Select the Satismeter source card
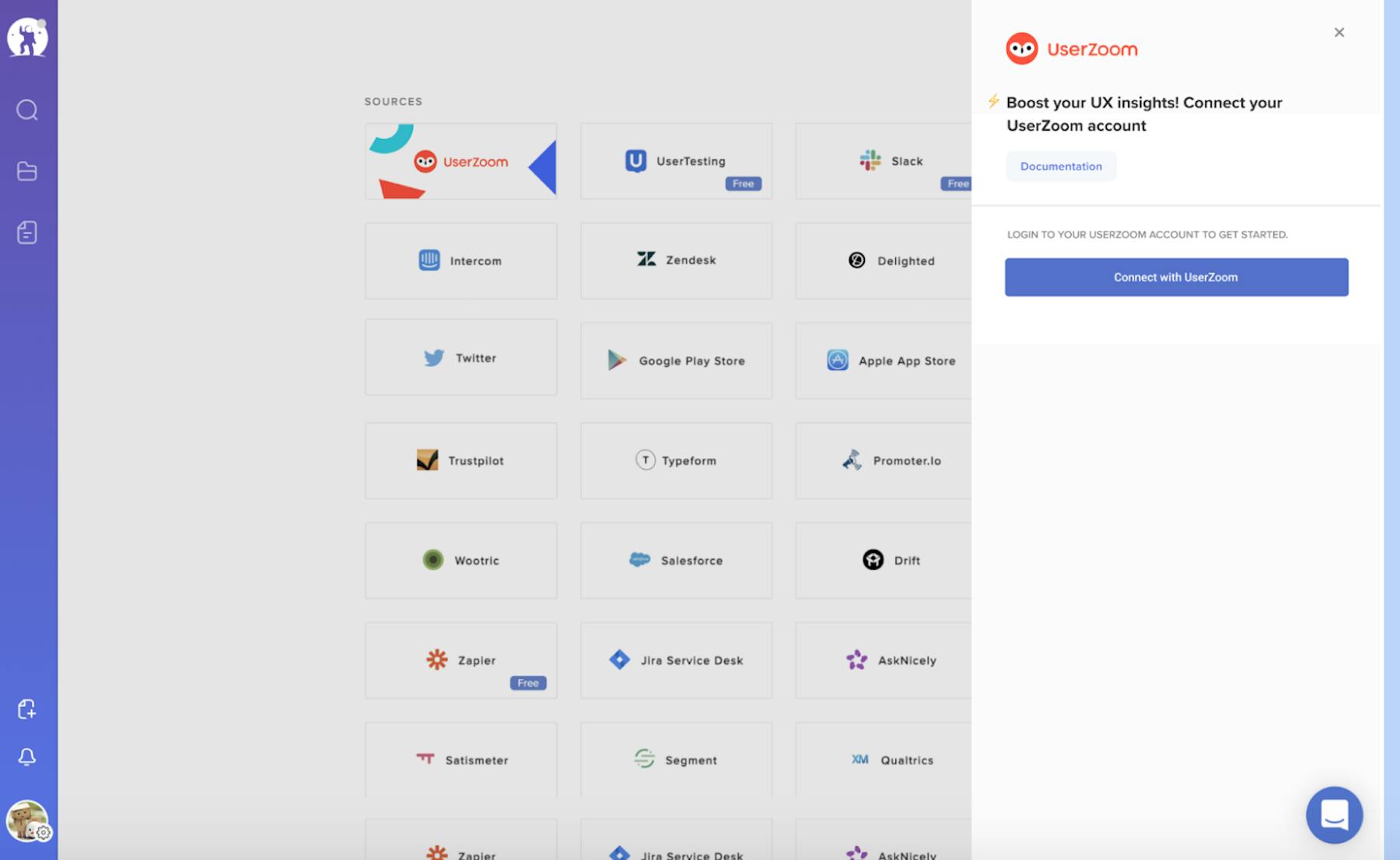The width and height of the screenshot is (1400, 860). coord(461,760)
